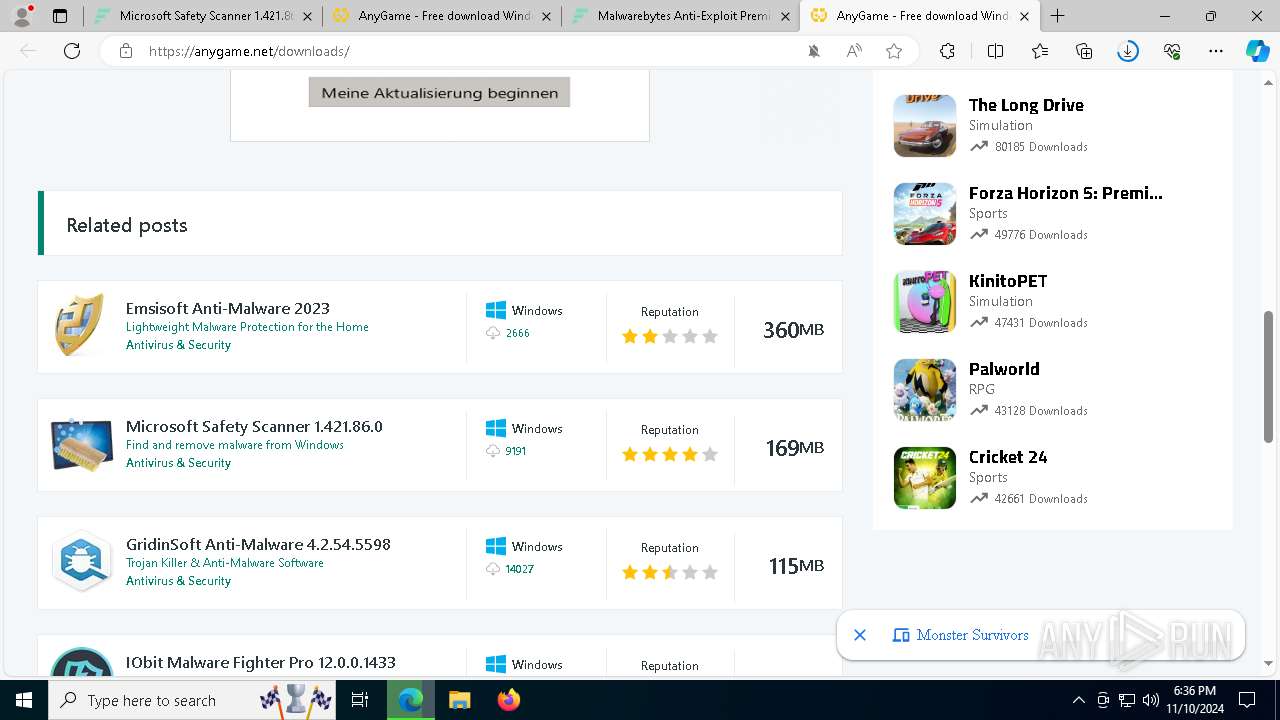Open the Copilot sidebar icon
This screenshot has height=720, width=1280.
(x=1257, y=51)
